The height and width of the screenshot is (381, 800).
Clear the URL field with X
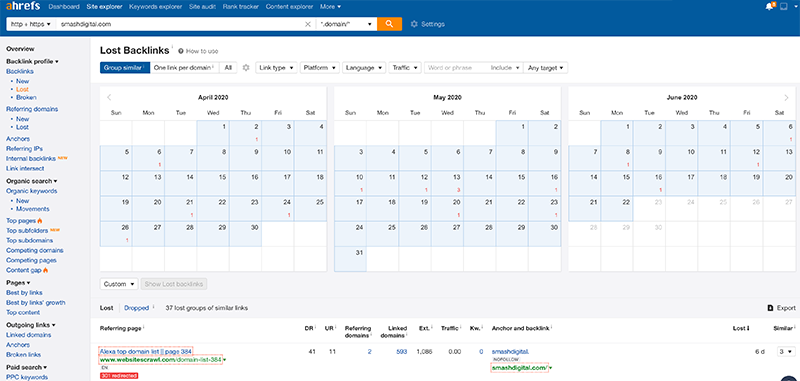pyautogui.click(x=308, y=24)
